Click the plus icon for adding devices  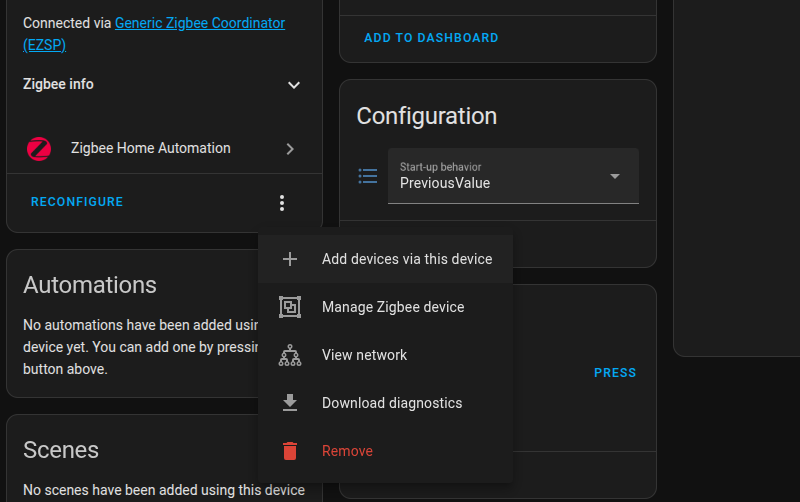click(290, 259)
